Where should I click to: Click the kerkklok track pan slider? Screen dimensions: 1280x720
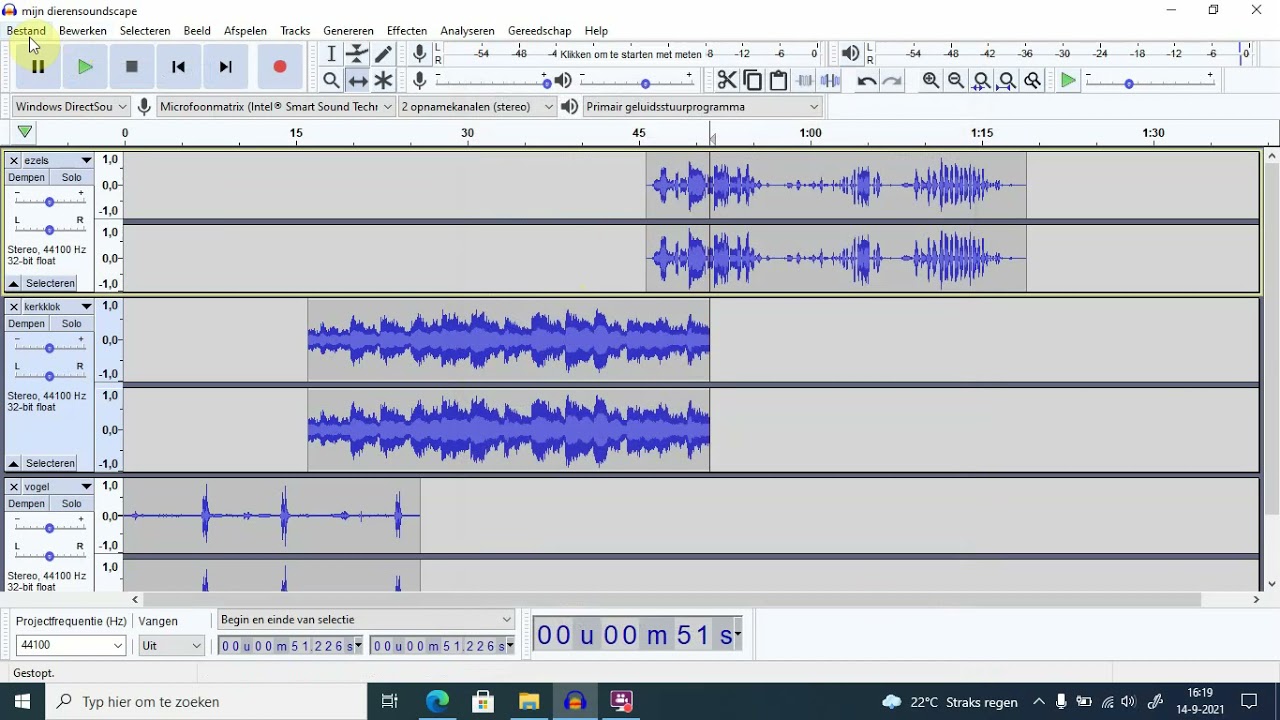tap(49, 376)
